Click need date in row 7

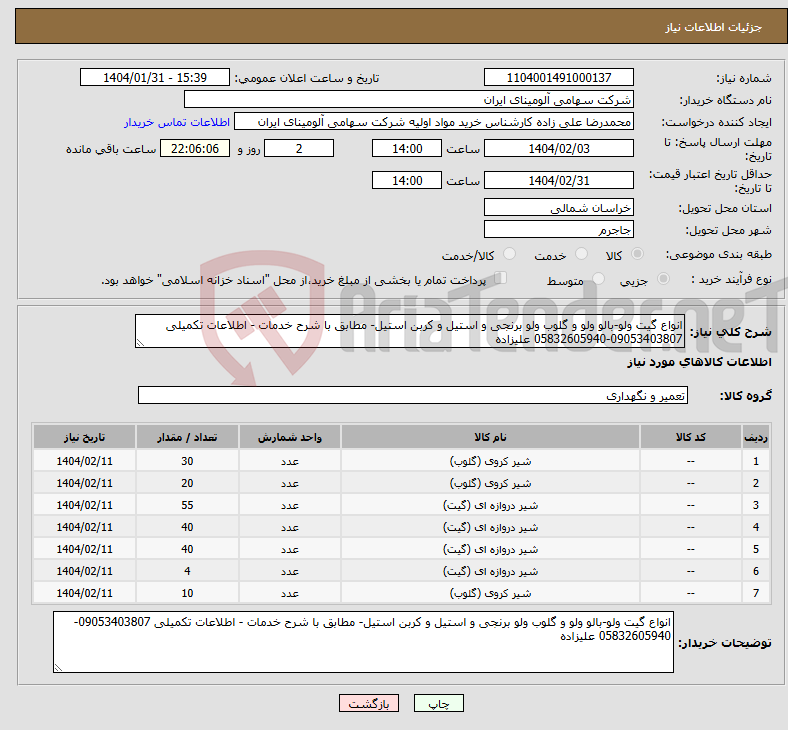coord(84,593)
